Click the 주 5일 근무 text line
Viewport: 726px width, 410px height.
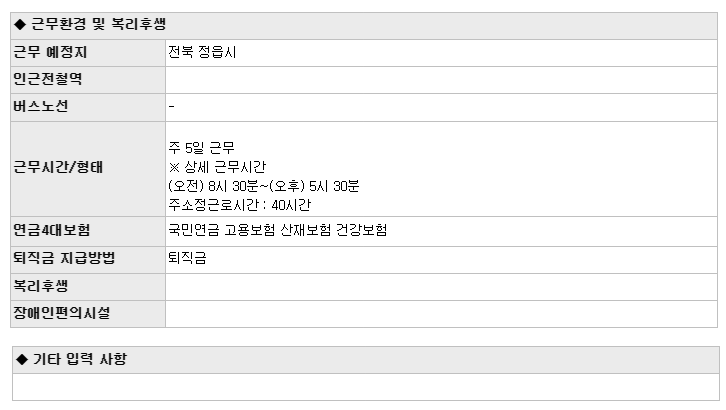click(201, 148)
